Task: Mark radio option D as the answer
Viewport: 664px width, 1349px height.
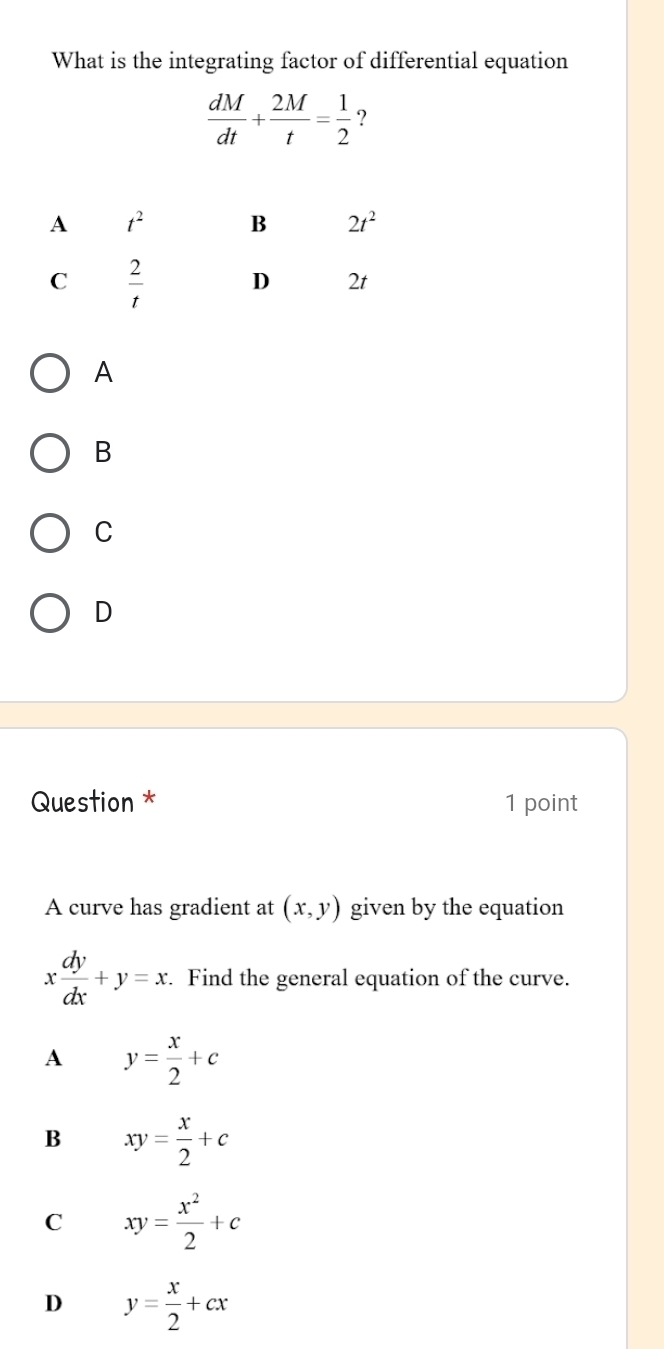Action: 49,612
